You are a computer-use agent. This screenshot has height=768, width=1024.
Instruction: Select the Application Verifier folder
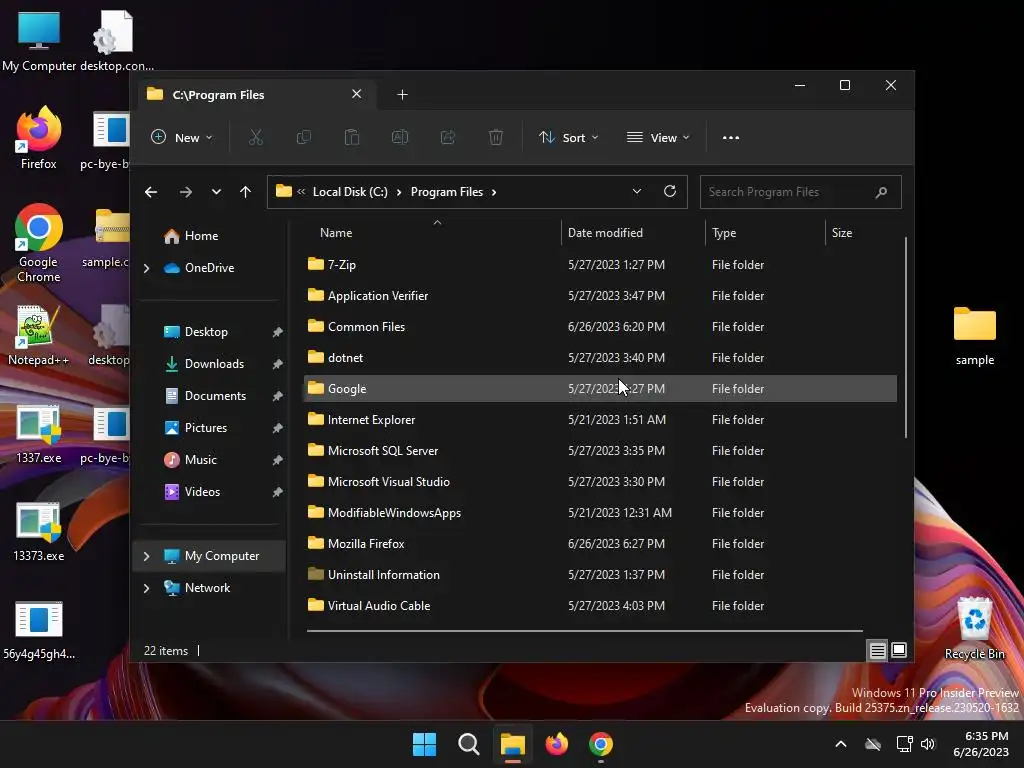tap(600, 296)
